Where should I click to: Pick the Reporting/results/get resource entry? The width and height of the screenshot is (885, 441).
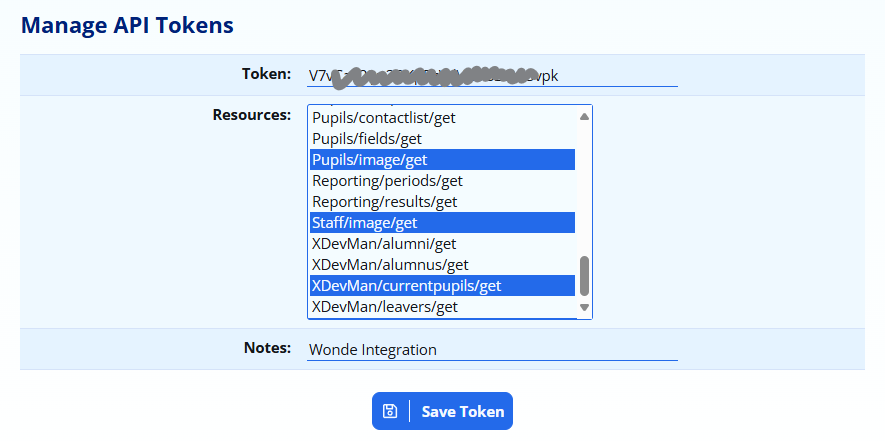(384, 202)
